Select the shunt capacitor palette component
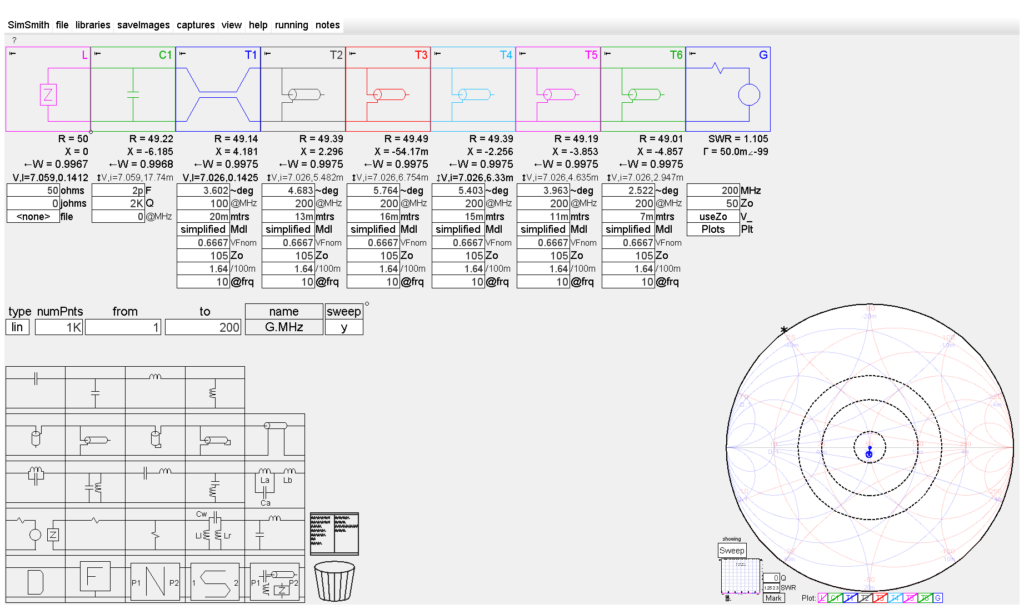This screenshot has width=1024, height=609. point(95,388)
